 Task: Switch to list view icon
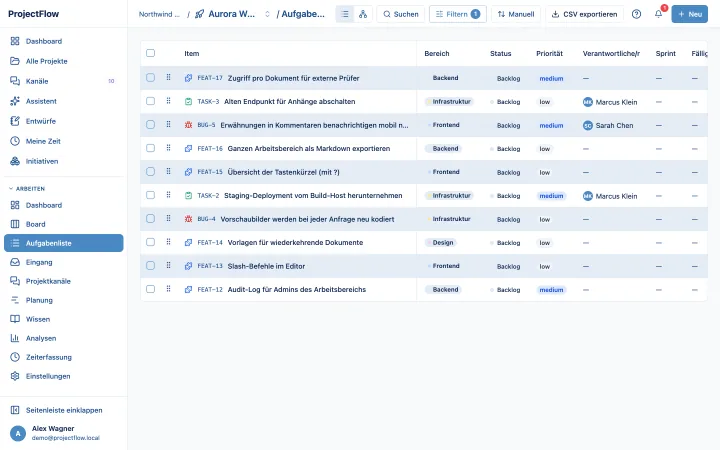tap(345, 14)
